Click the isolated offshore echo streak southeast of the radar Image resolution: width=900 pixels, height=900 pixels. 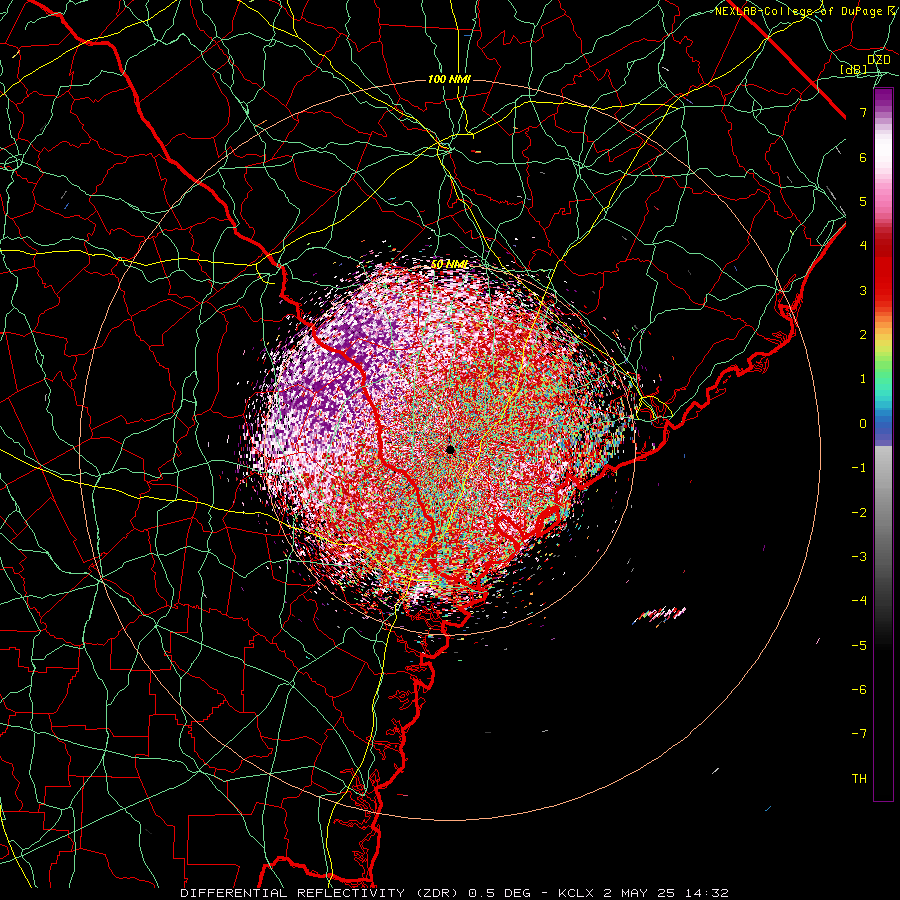(x=660, y=615)
